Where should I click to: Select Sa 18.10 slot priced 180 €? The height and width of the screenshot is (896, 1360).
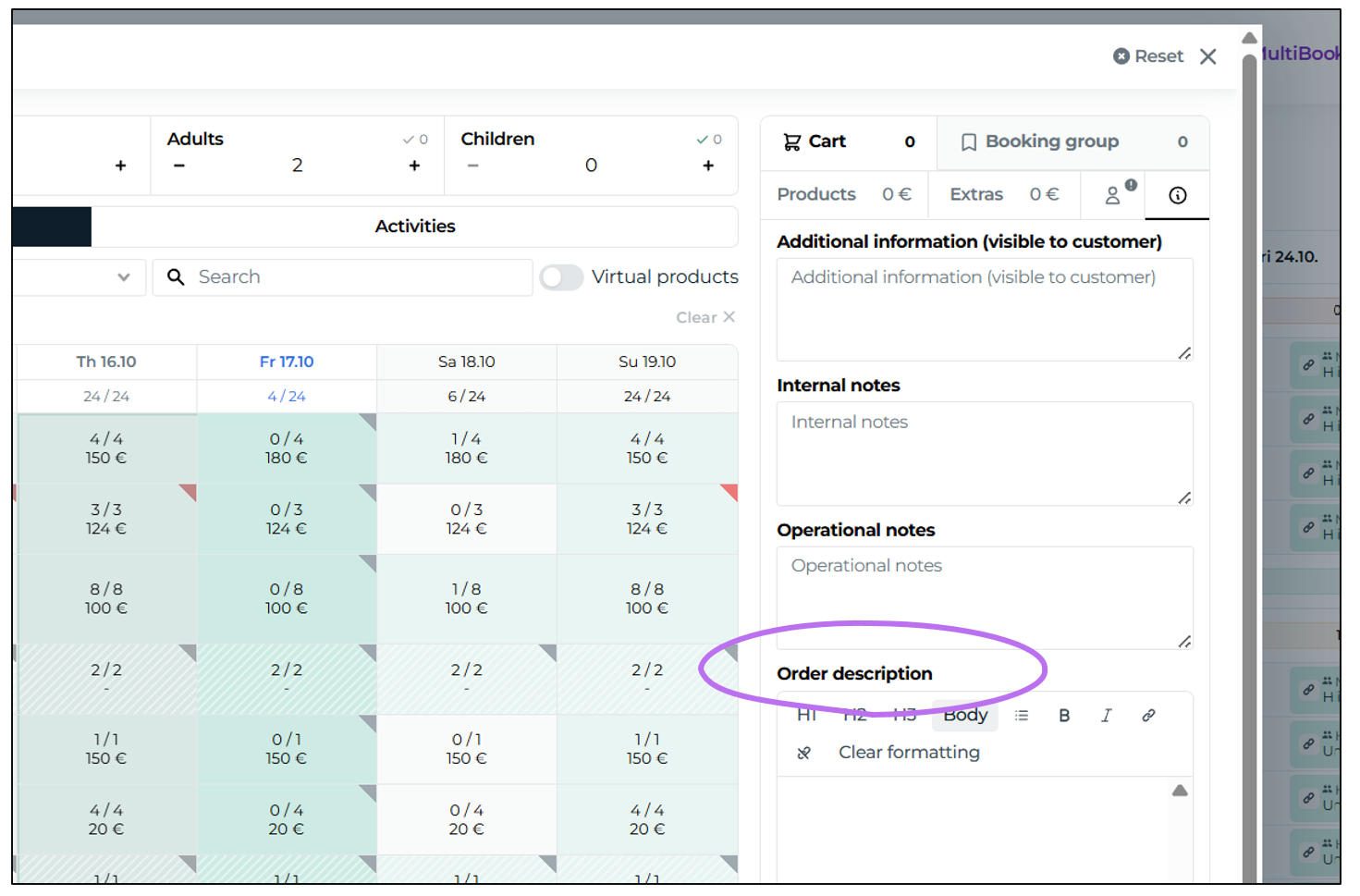coord(466,448)
